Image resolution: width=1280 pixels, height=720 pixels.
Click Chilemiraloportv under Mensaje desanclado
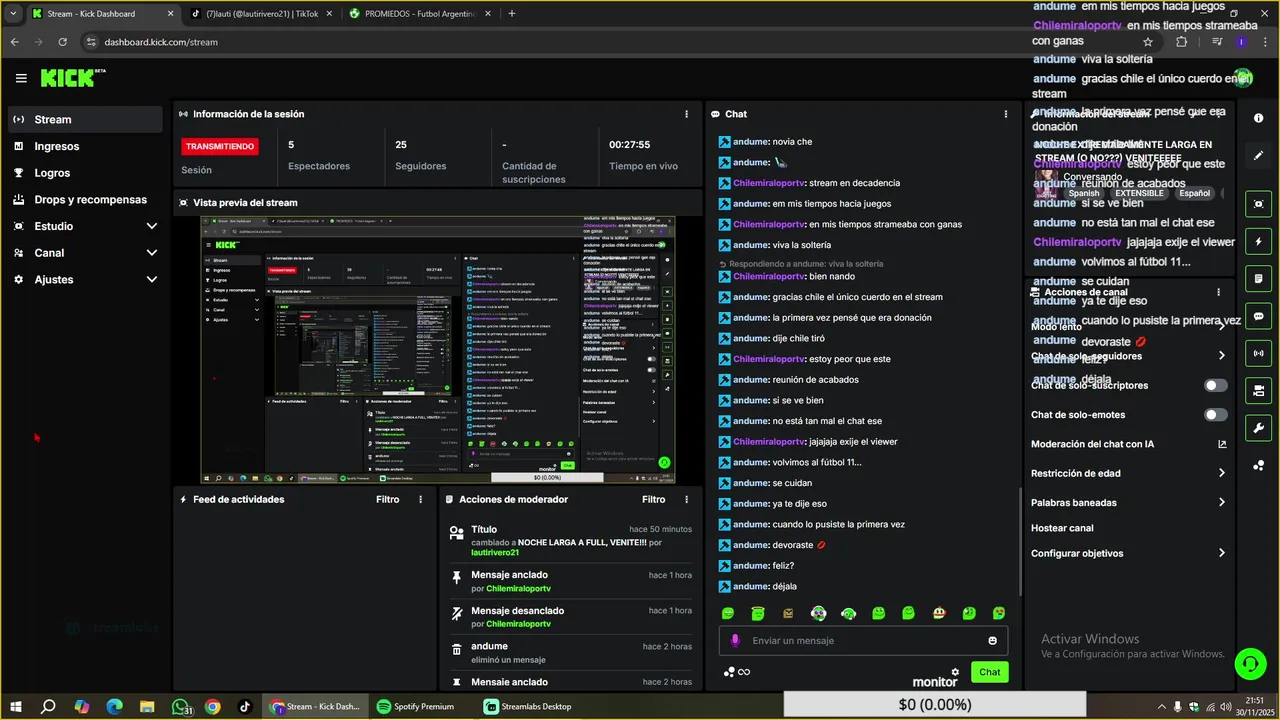pyautogui.click(x=518, y=624)
